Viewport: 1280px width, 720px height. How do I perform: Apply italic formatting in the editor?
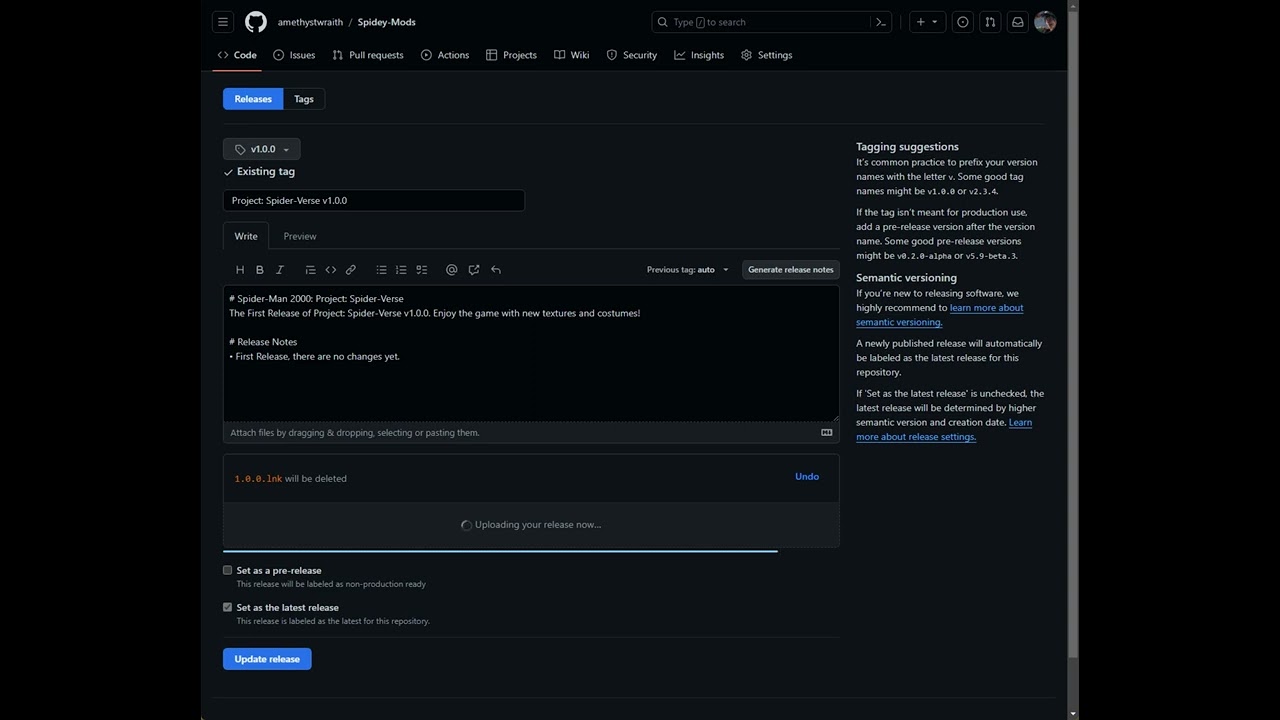[x=280, y=270]
